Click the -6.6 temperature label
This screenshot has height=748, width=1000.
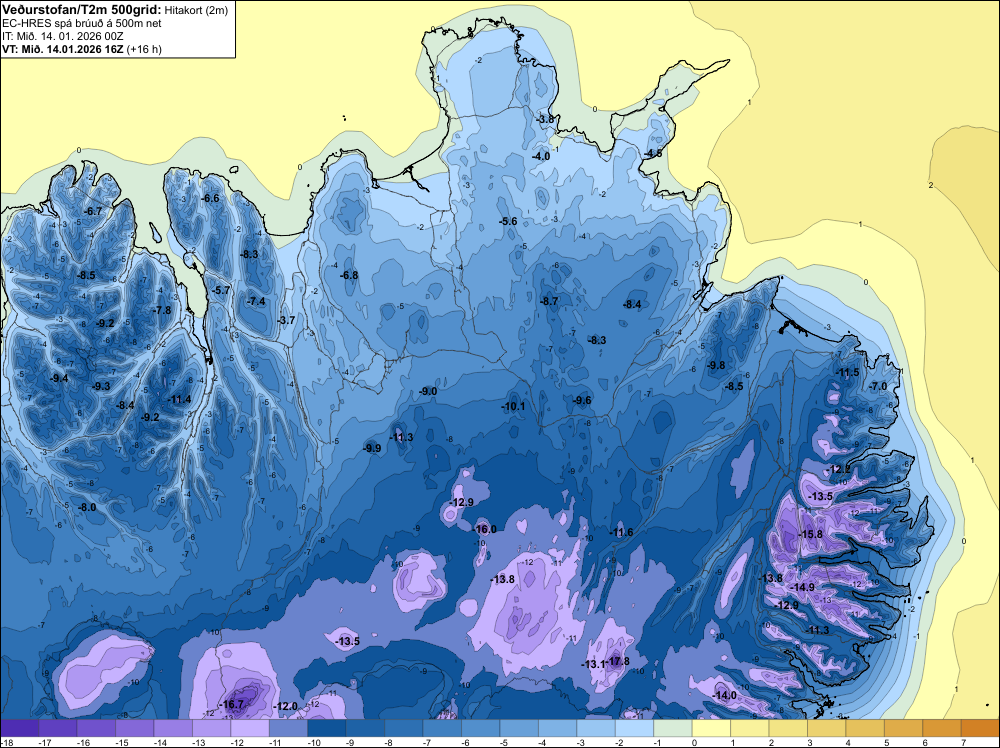(210, 198)
